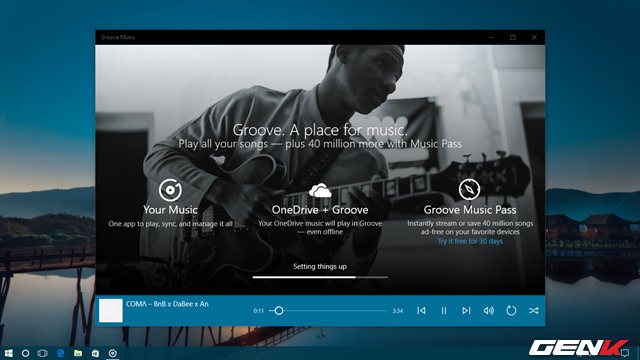
Task: Click 'Groove. A place for music.' headline
Action: (x=320, y=130)
